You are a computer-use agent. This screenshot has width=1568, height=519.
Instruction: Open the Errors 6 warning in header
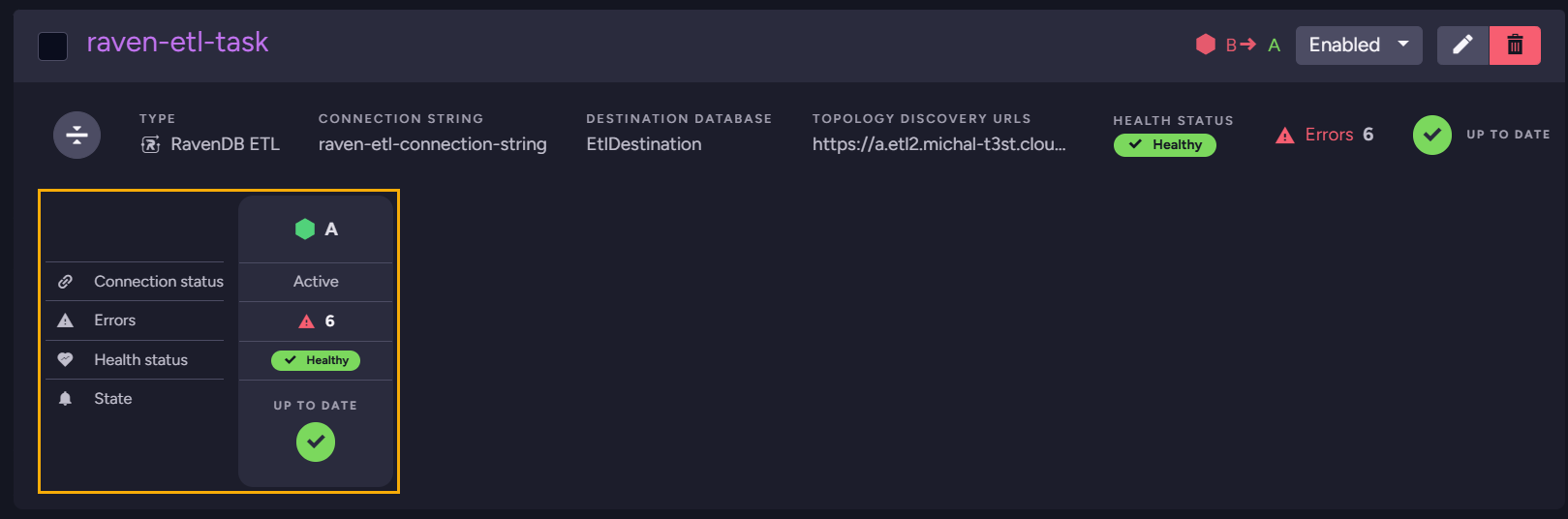[x=1325, y=135]
